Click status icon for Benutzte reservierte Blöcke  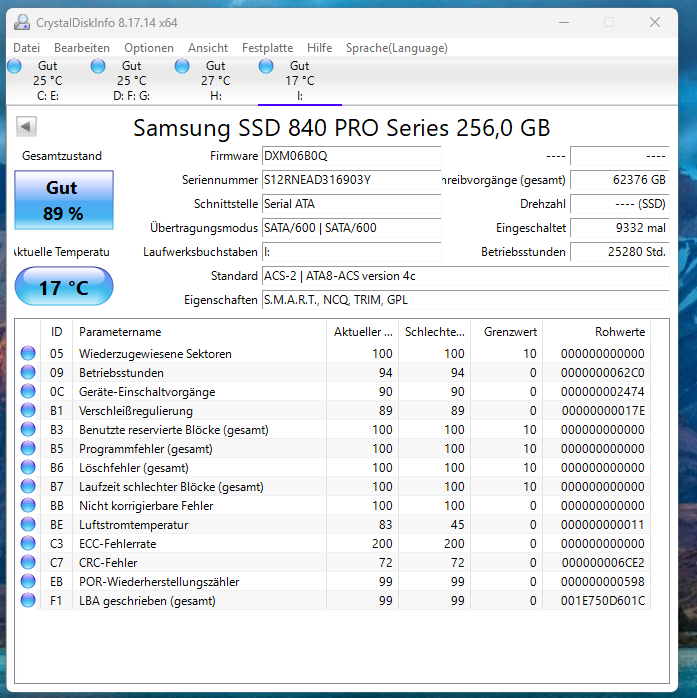(28, 429)
